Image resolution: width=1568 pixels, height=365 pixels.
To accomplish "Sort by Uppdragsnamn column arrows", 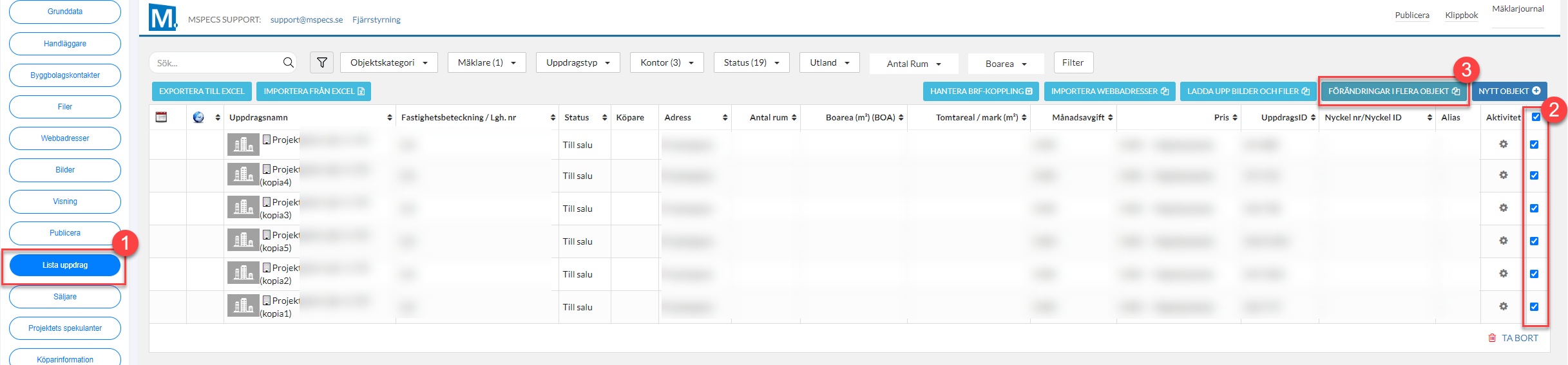I will point(389,118).
